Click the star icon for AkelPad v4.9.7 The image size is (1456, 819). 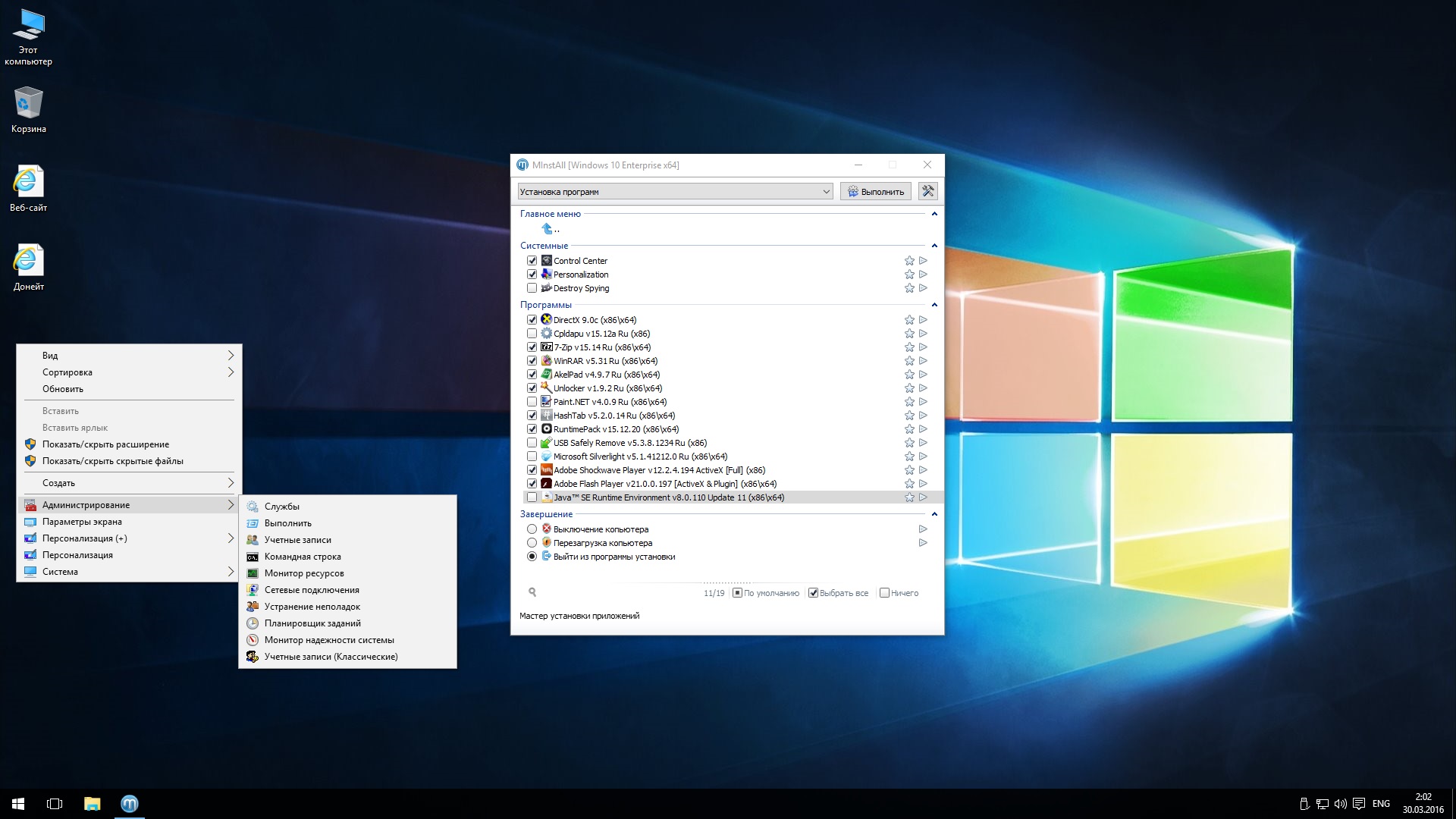(909, 375)
